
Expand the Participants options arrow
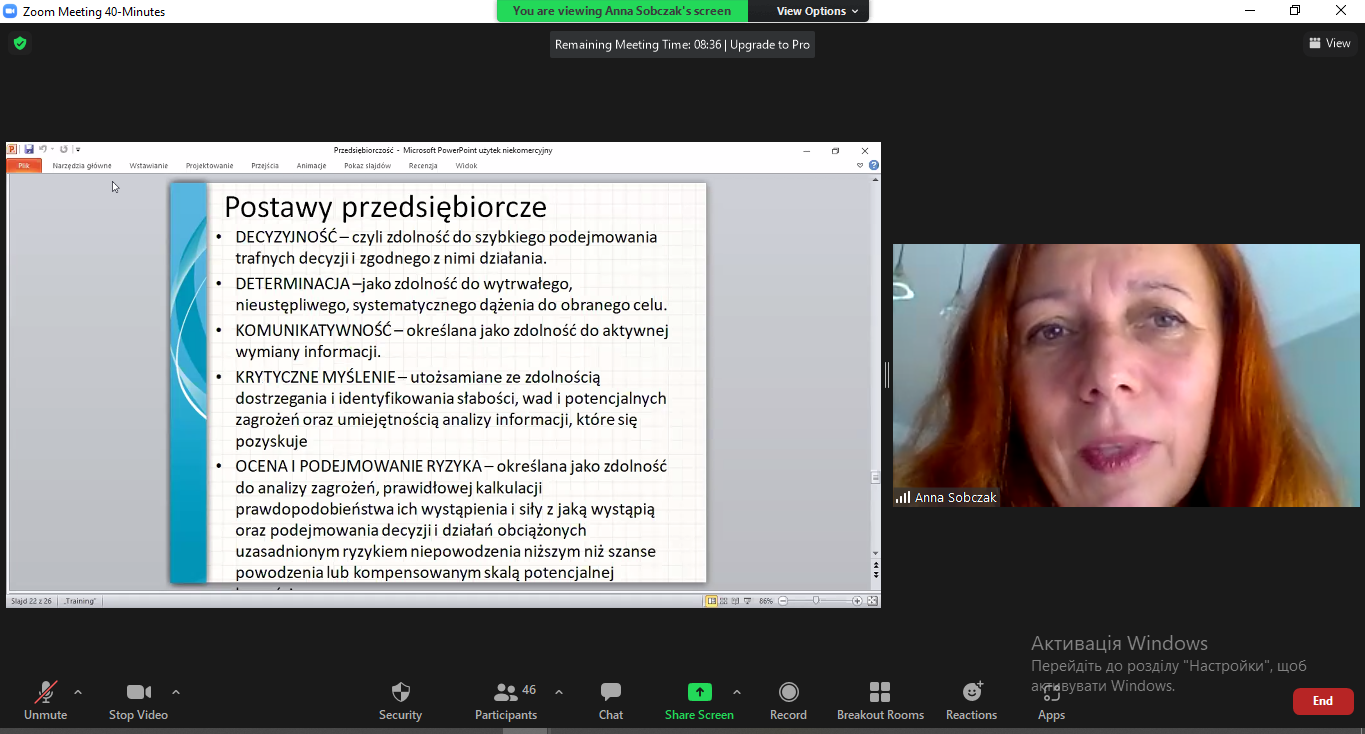coord(559,692)
